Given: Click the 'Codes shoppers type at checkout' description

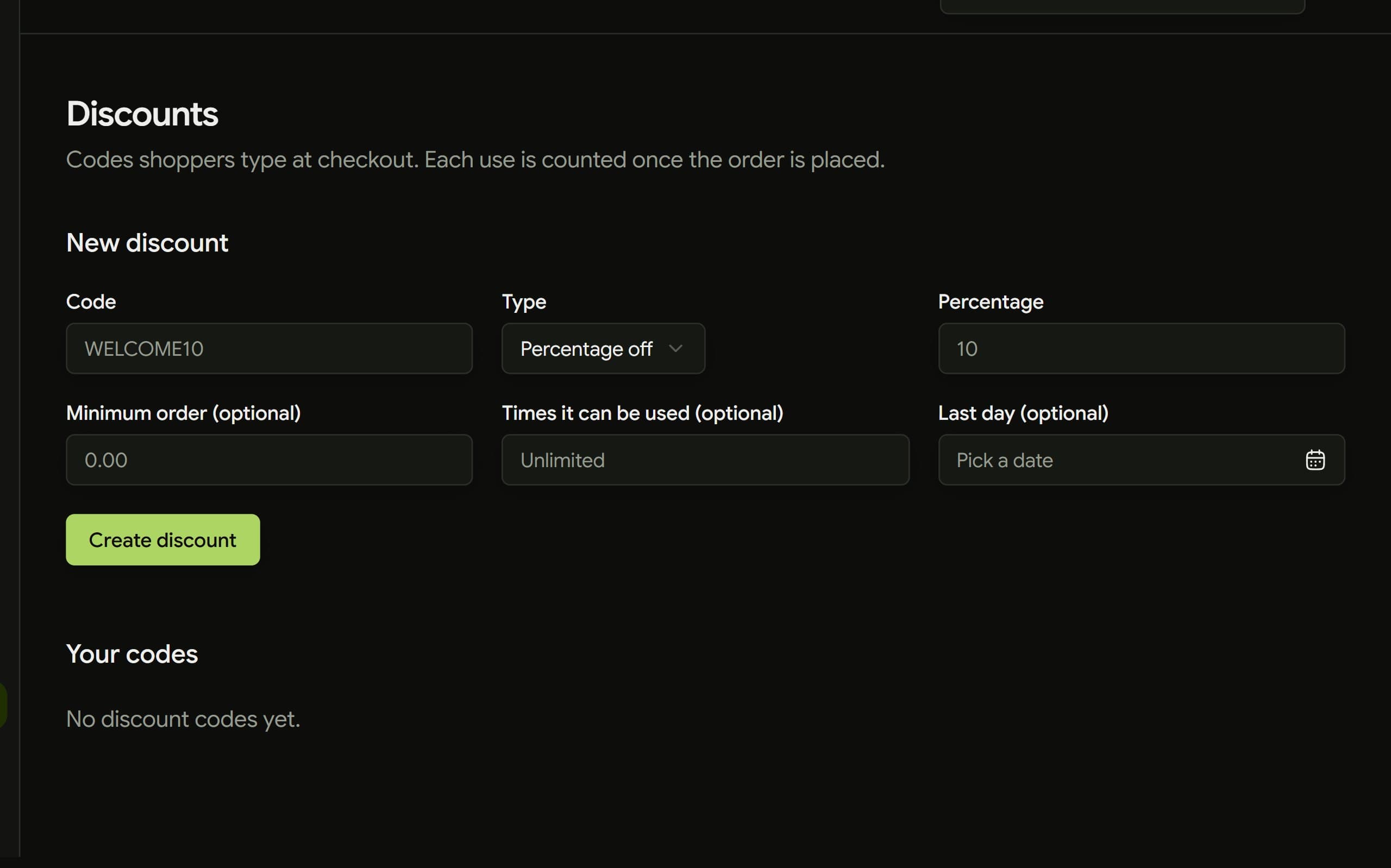Looking at the screenshot, I should tap(475, 160).
